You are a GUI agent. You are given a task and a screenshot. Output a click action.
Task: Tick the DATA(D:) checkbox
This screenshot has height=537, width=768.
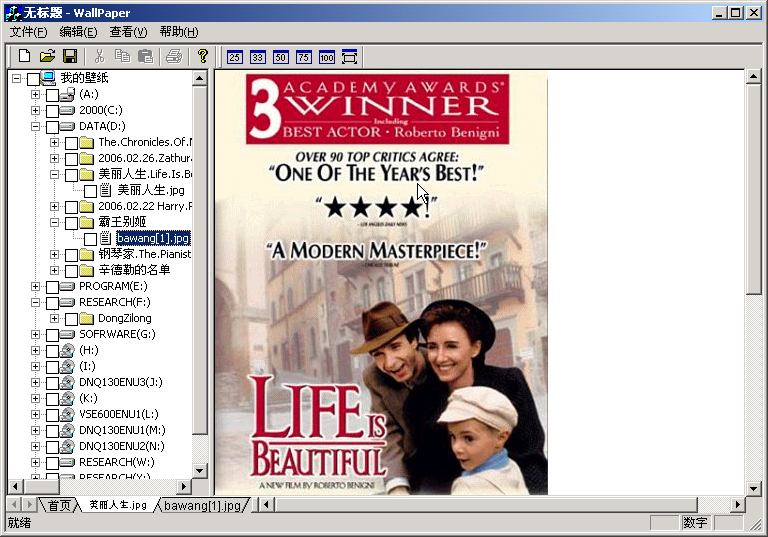coord(52,127)
